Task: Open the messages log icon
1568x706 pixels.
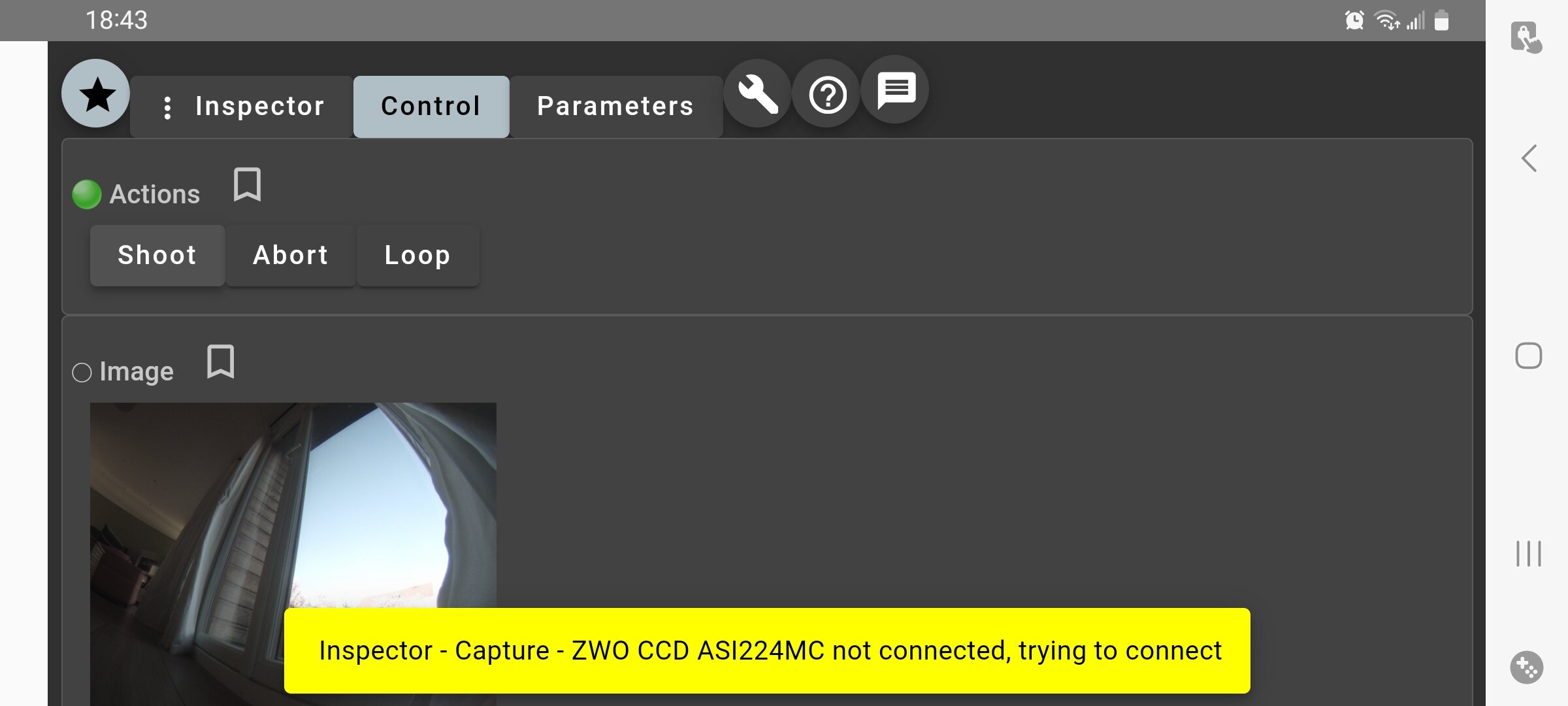Action: pyautogui.click(x=896, y=90)
